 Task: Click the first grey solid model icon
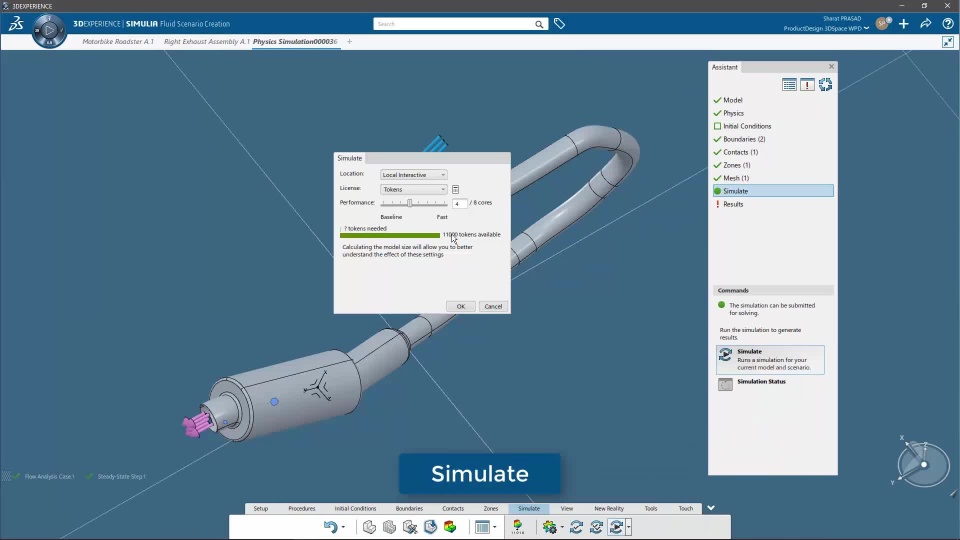[369, 527]
